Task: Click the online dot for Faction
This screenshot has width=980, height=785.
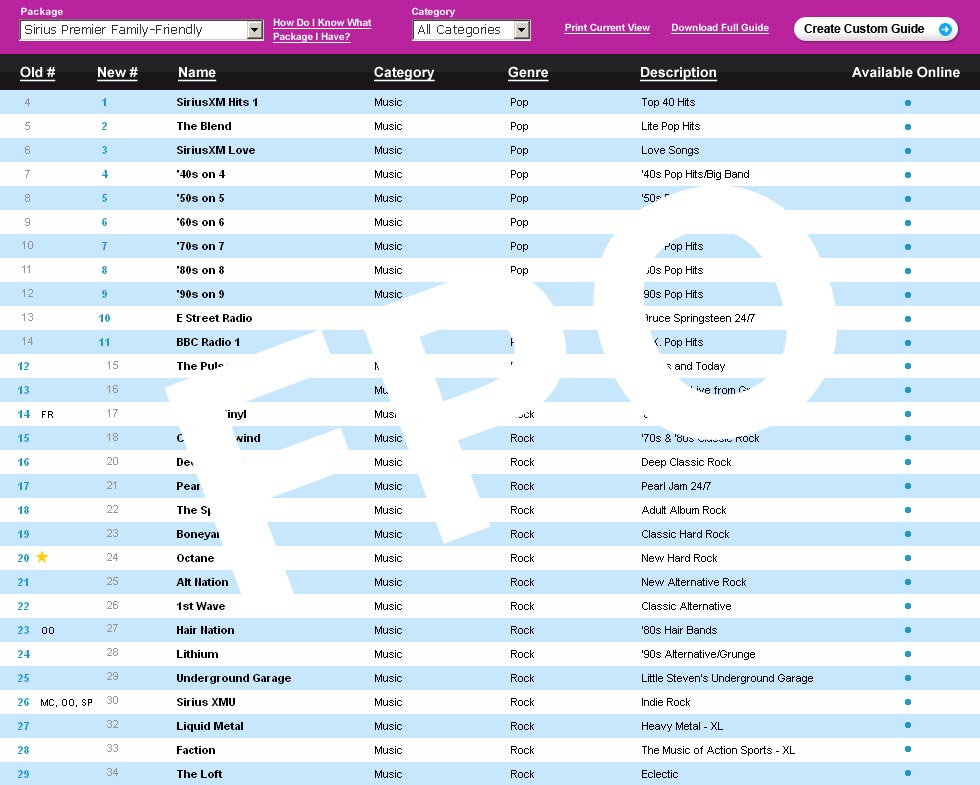Action: pyautogui.click(x=908, y=749)
